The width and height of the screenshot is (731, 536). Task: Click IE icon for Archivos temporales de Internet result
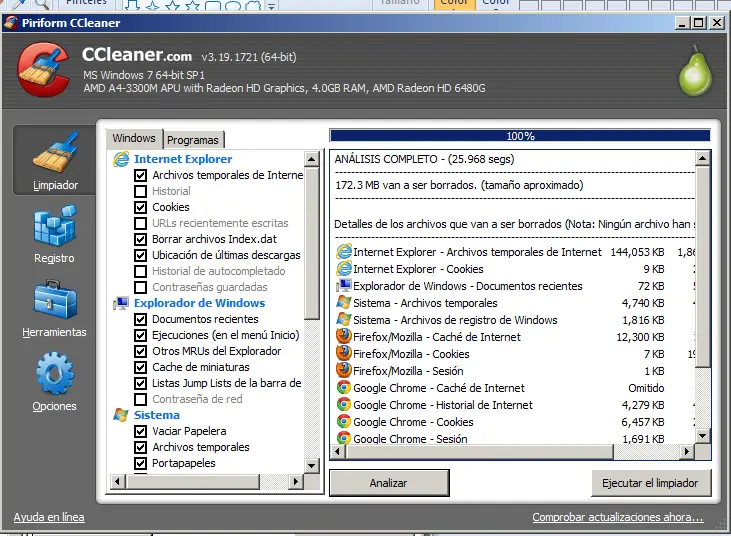(x=344, y=252)
